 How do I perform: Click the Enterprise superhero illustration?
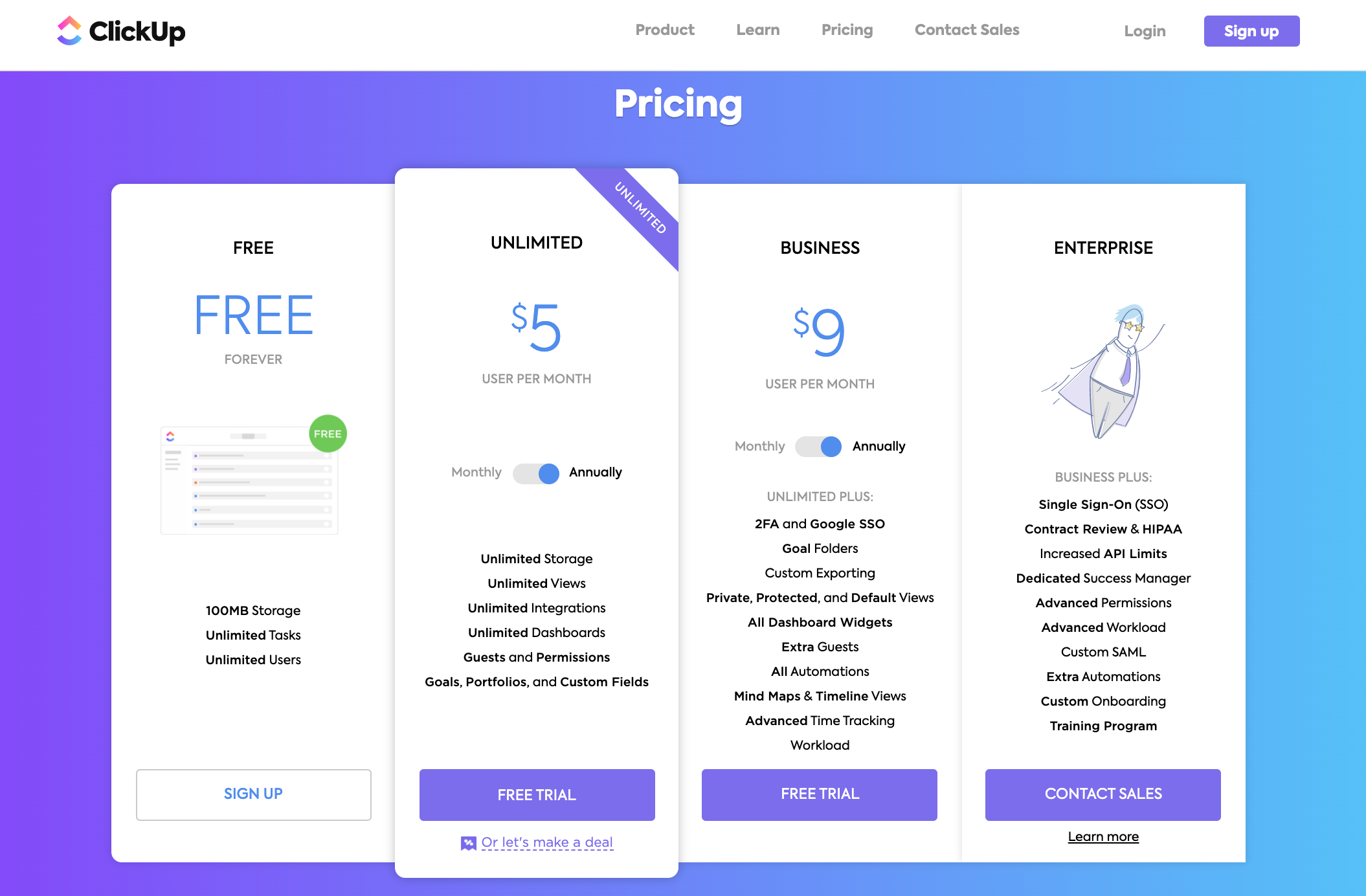tap(1103, 372)
